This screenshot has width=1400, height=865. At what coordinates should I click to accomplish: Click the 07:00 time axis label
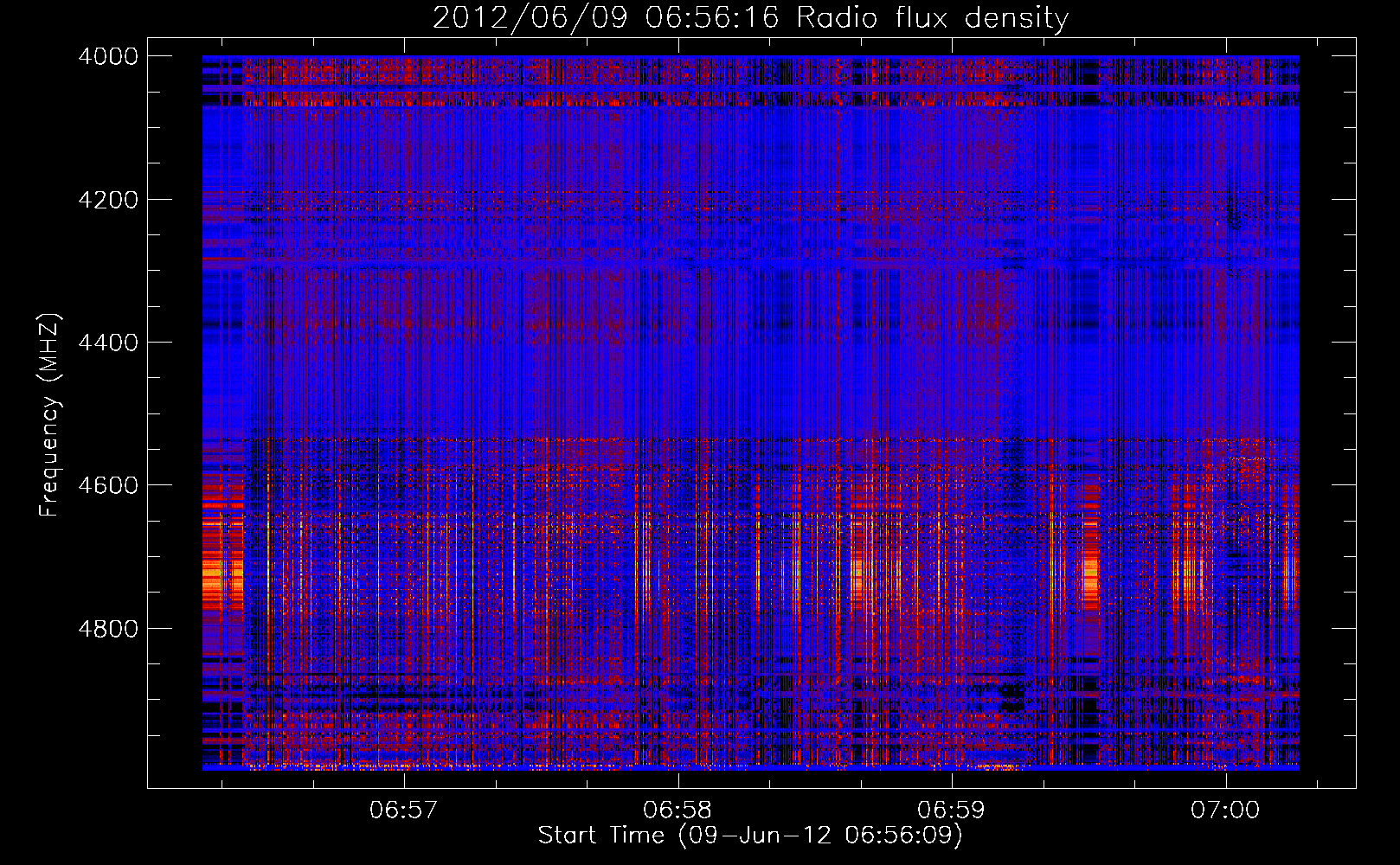pos(1225,811)
